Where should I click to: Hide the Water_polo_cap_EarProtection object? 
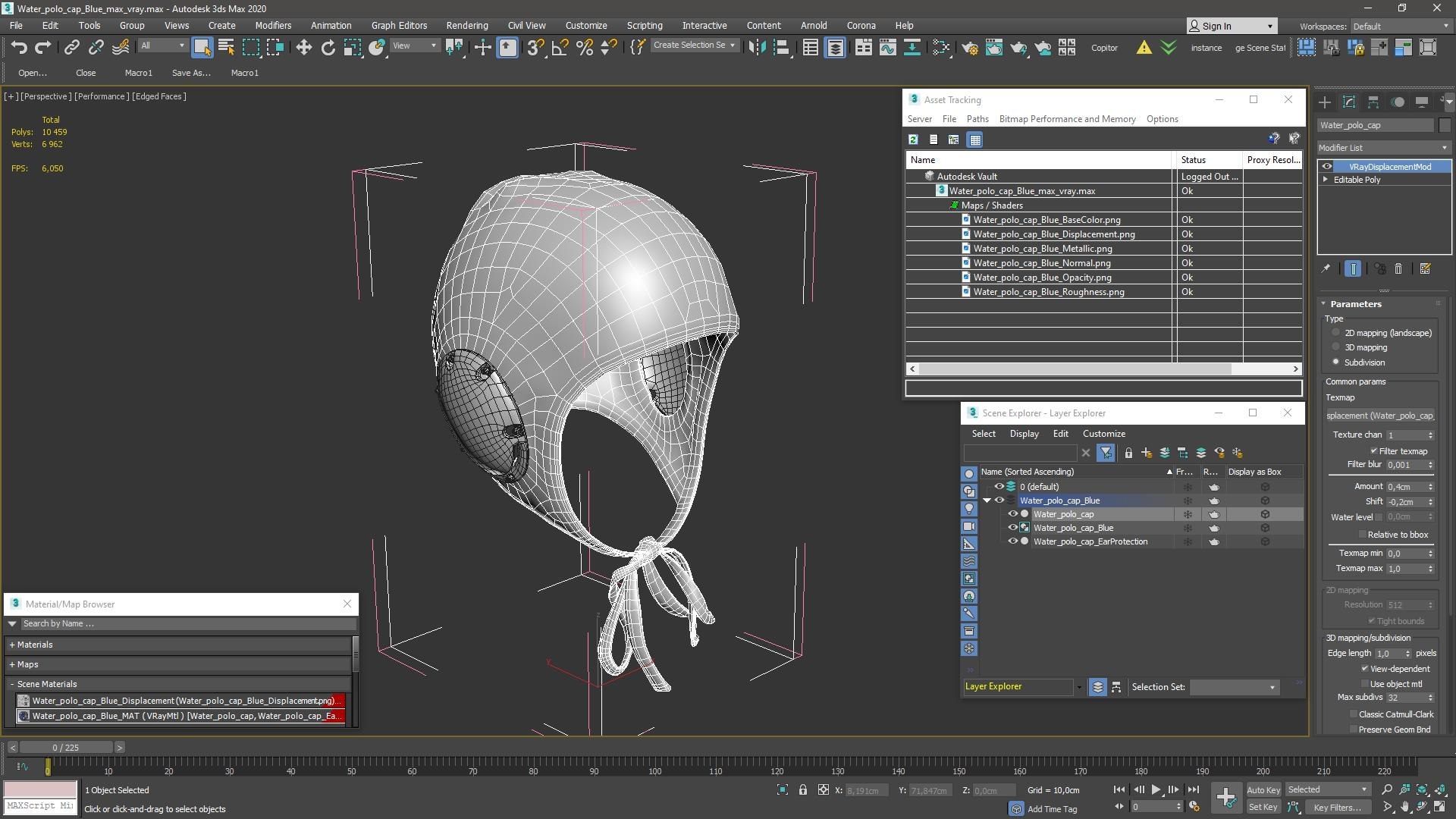pyautogui.click(x=1012, y=541)
